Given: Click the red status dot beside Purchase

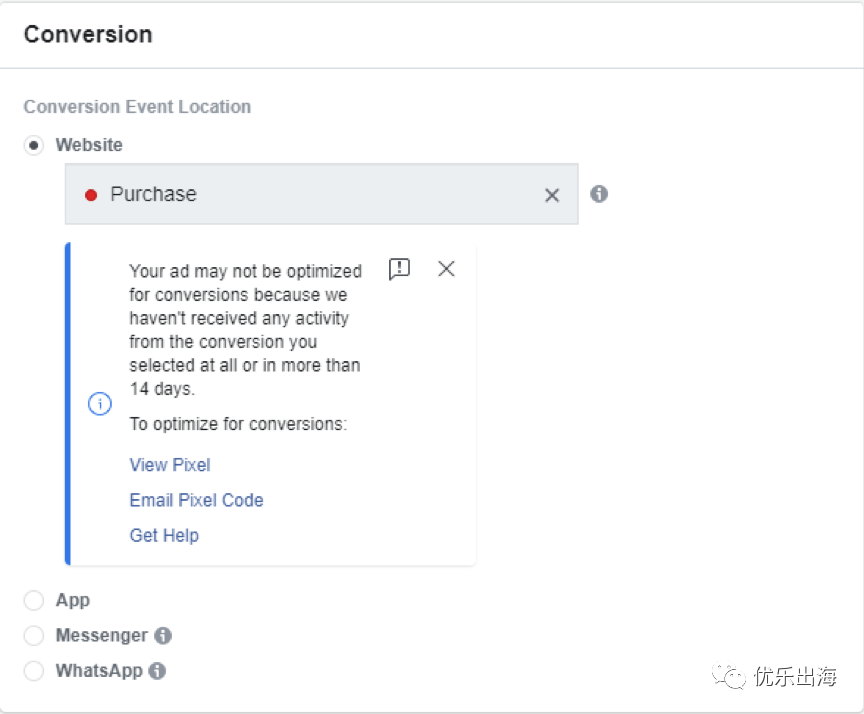Looking at the screenshot, I should [91, 195].
